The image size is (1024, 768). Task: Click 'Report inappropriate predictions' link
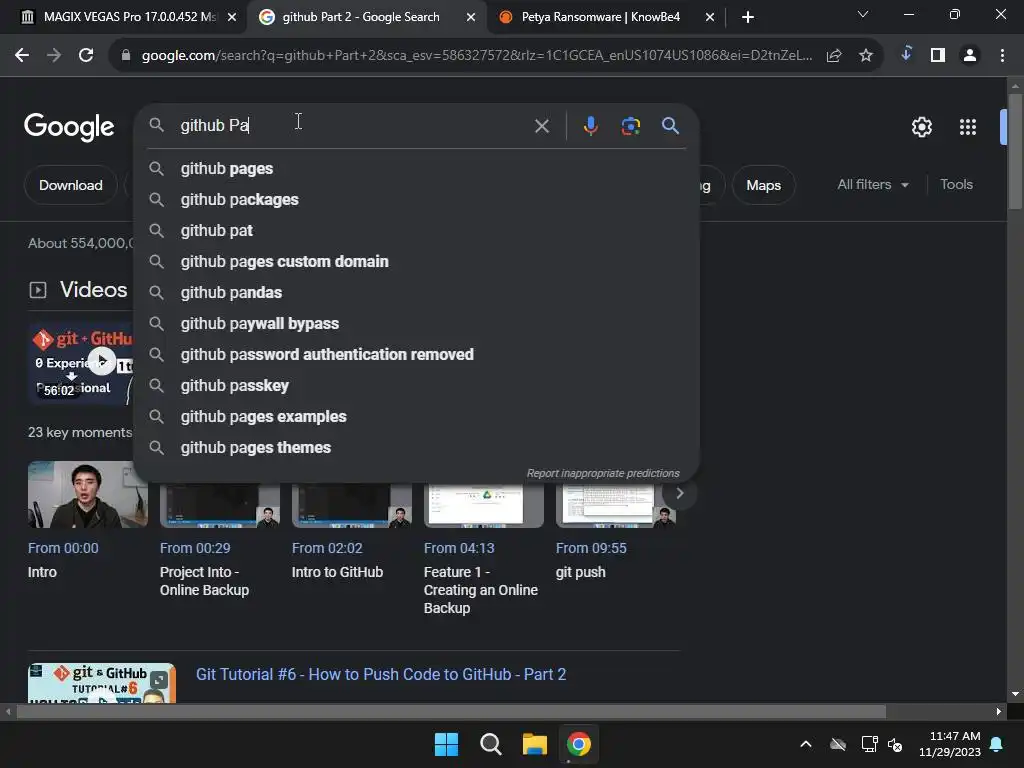603,473
